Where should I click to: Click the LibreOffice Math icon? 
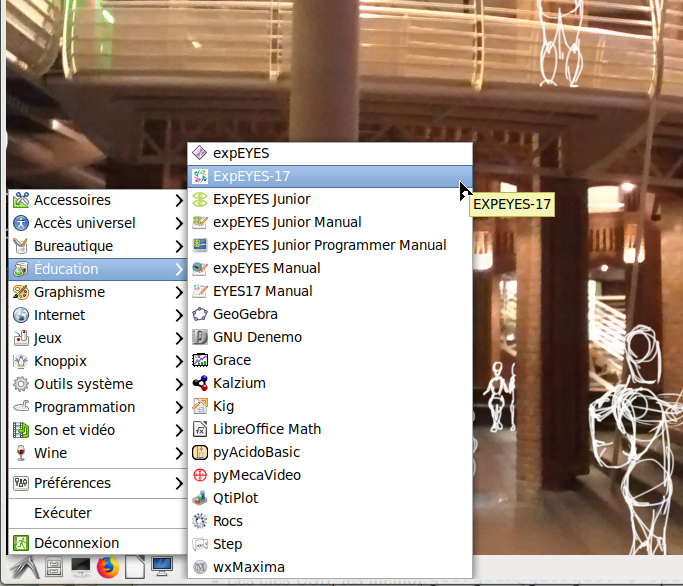(x=199, y=429)
